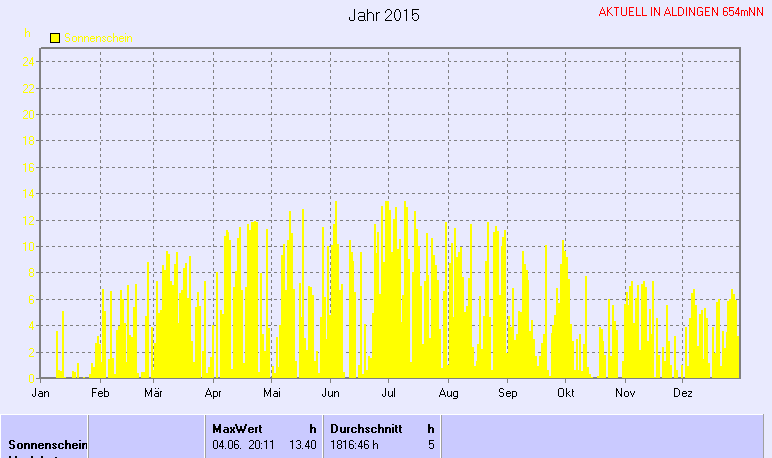The height and width of the screenshot is (458, 772).
Task: Click the Durchschnitt column header
Action: coord(366,428)
